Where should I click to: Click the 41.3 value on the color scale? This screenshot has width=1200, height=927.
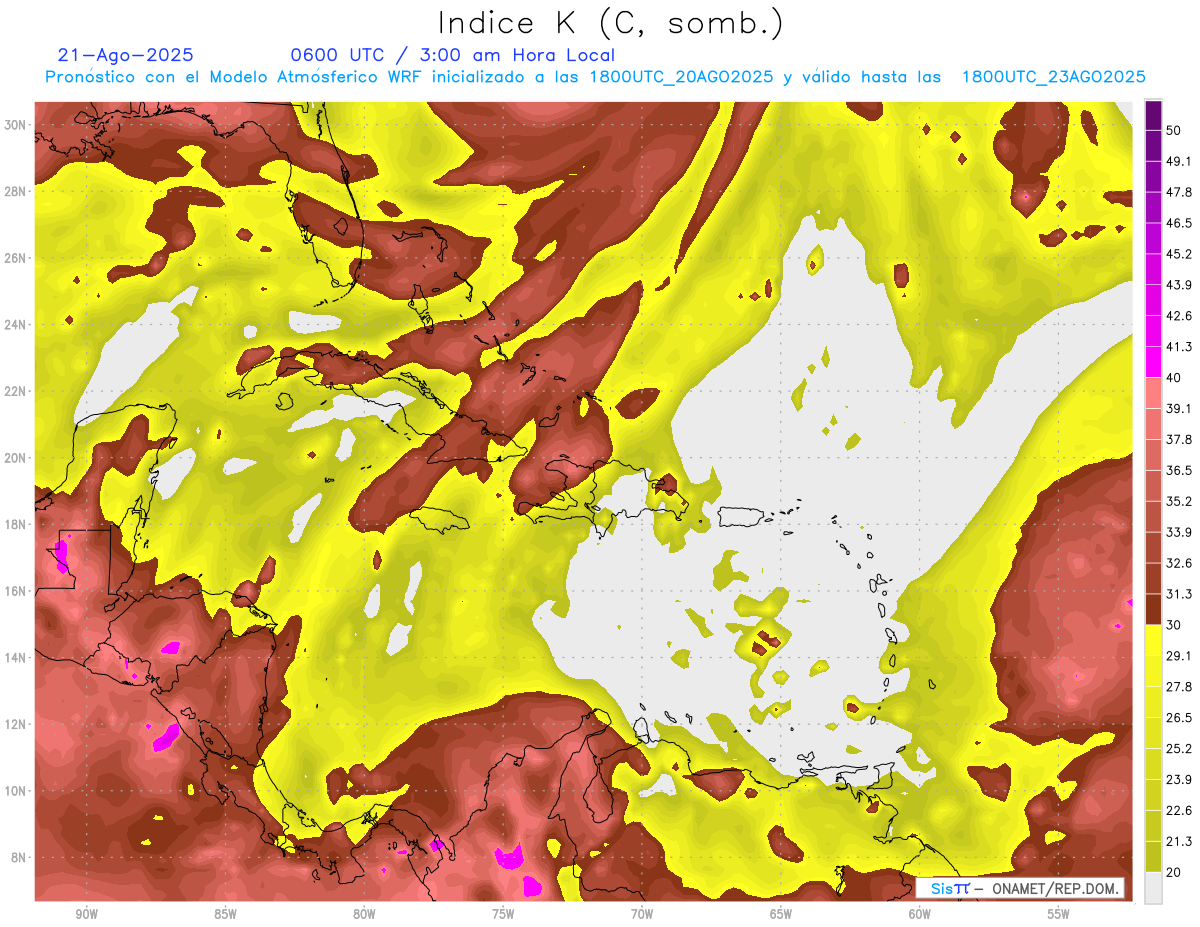1178,347
